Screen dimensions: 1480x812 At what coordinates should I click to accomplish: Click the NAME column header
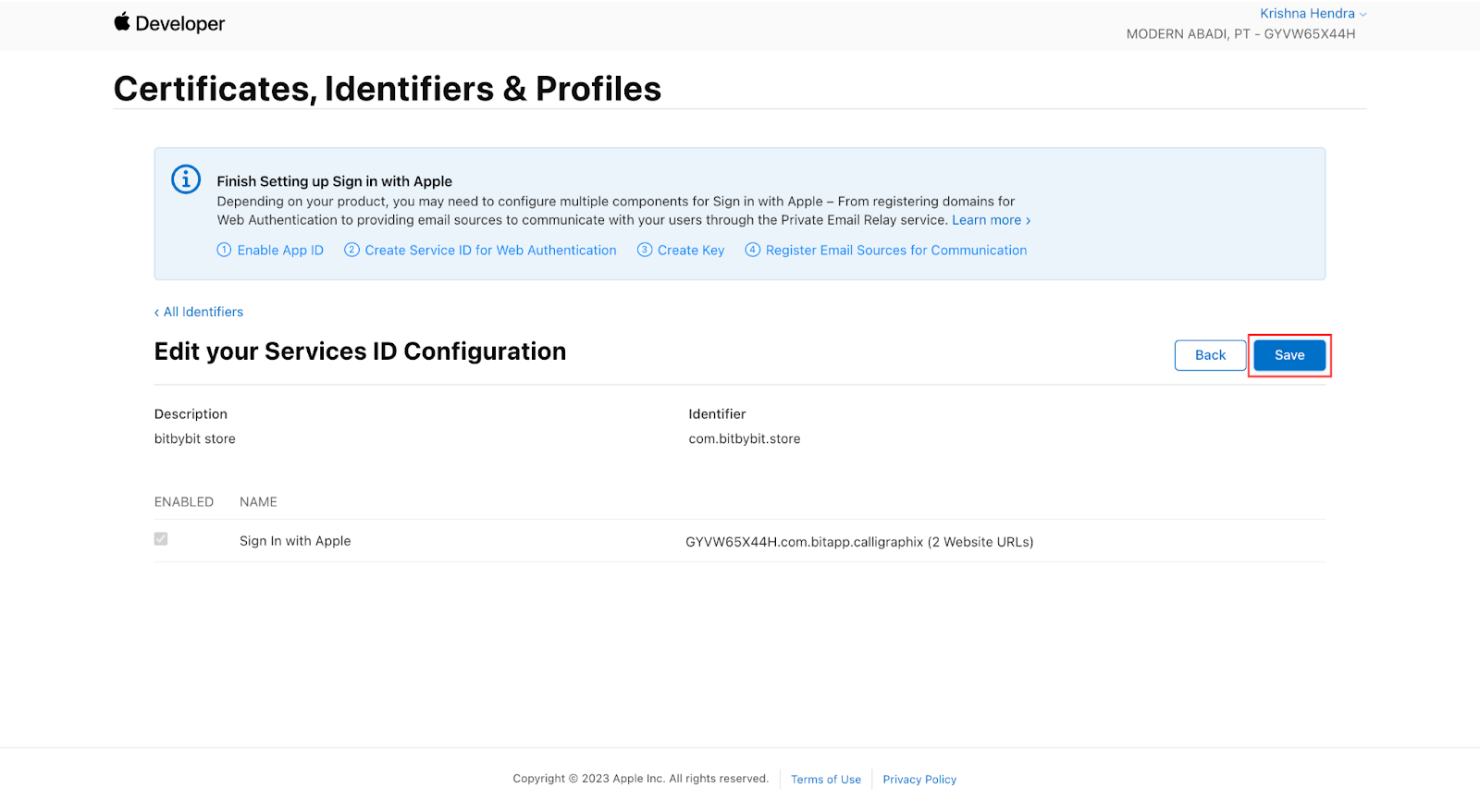[x=258, y=502]
